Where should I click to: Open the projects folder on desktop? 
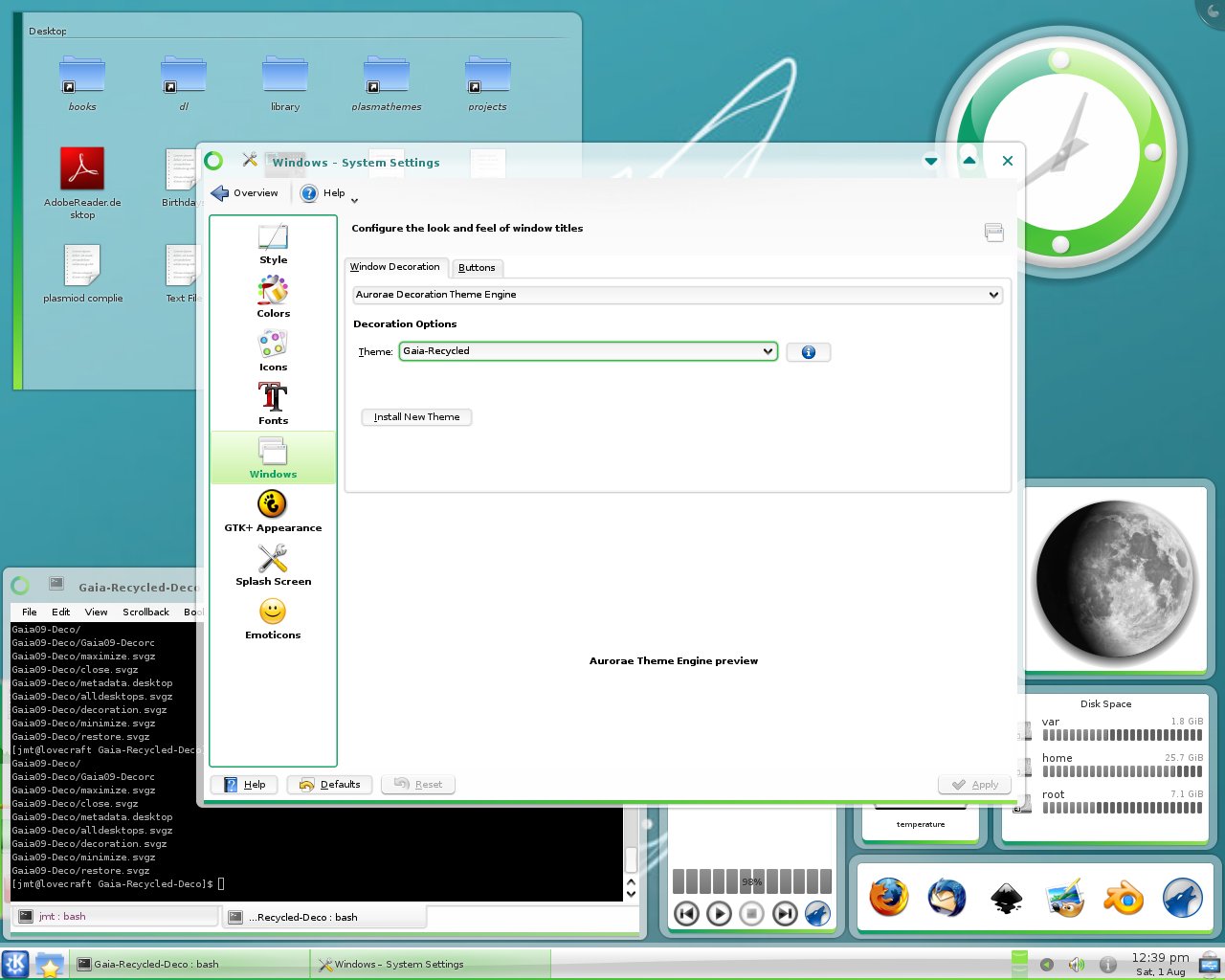(488, 83)
